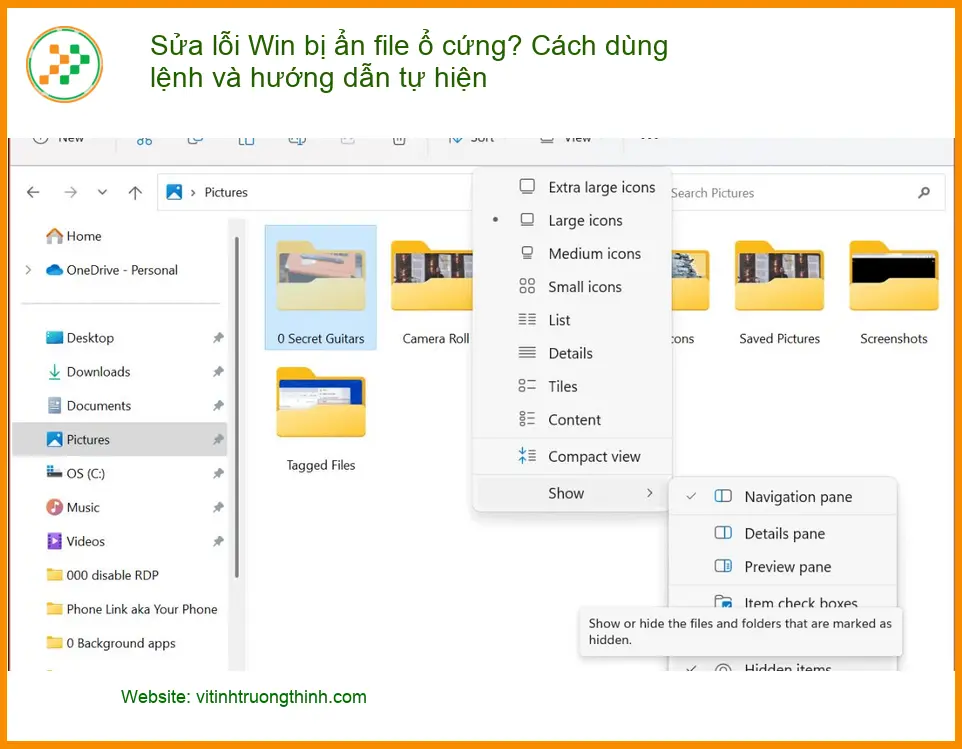
Task: Choose Large icons view
Action: [572, 220]
